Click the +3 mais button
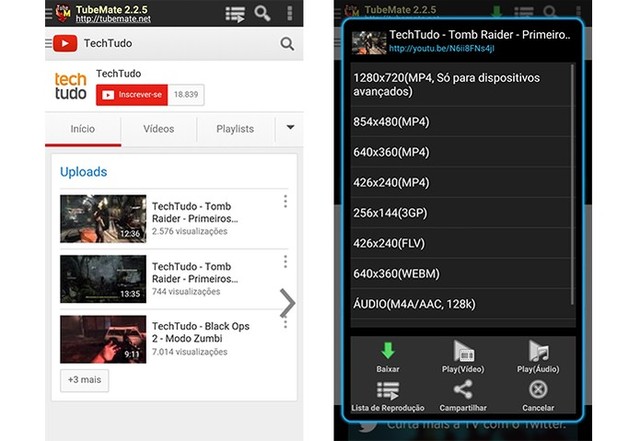The image size is (640, 441). pyautogui.click(x=84, y=380)
